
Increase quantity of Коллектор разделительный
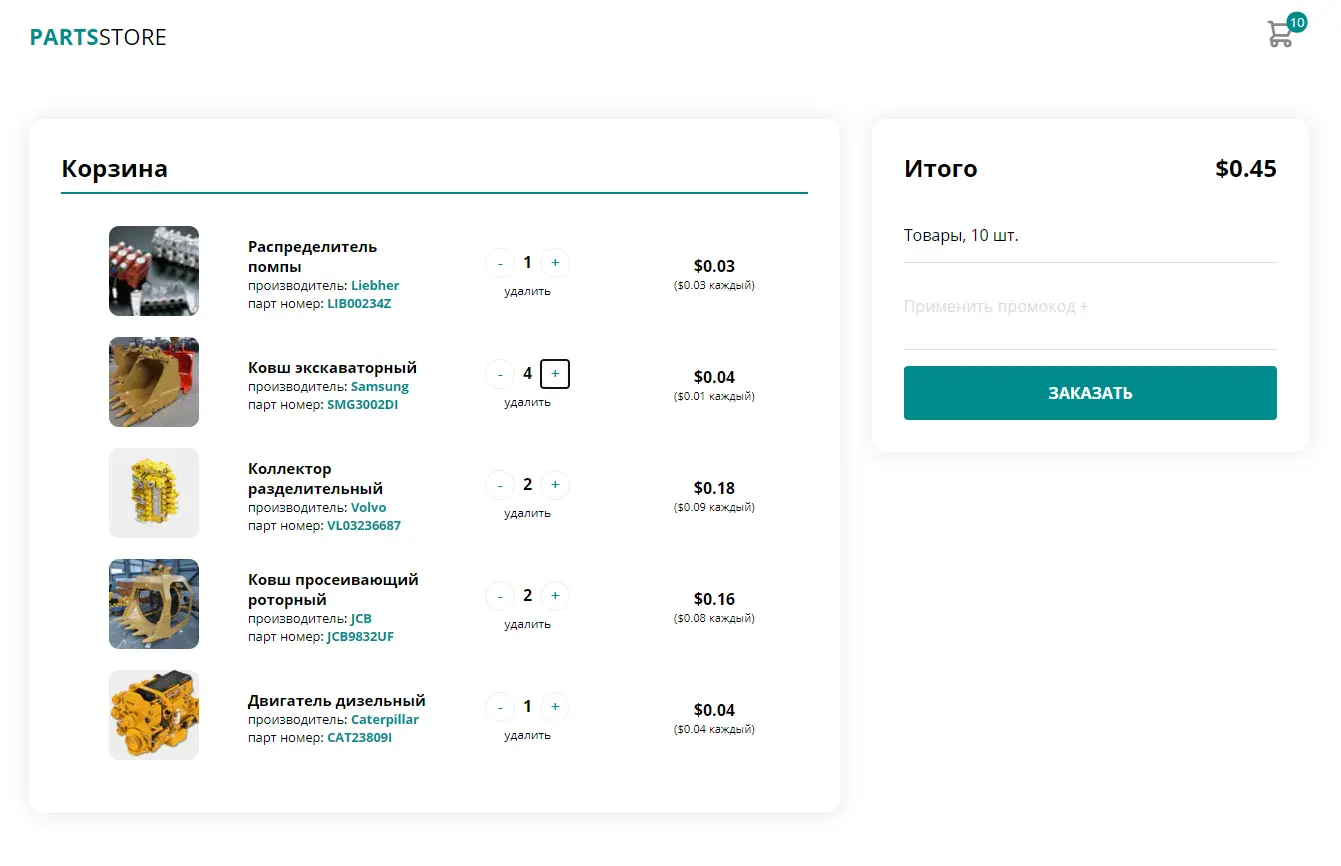(555, 485)
